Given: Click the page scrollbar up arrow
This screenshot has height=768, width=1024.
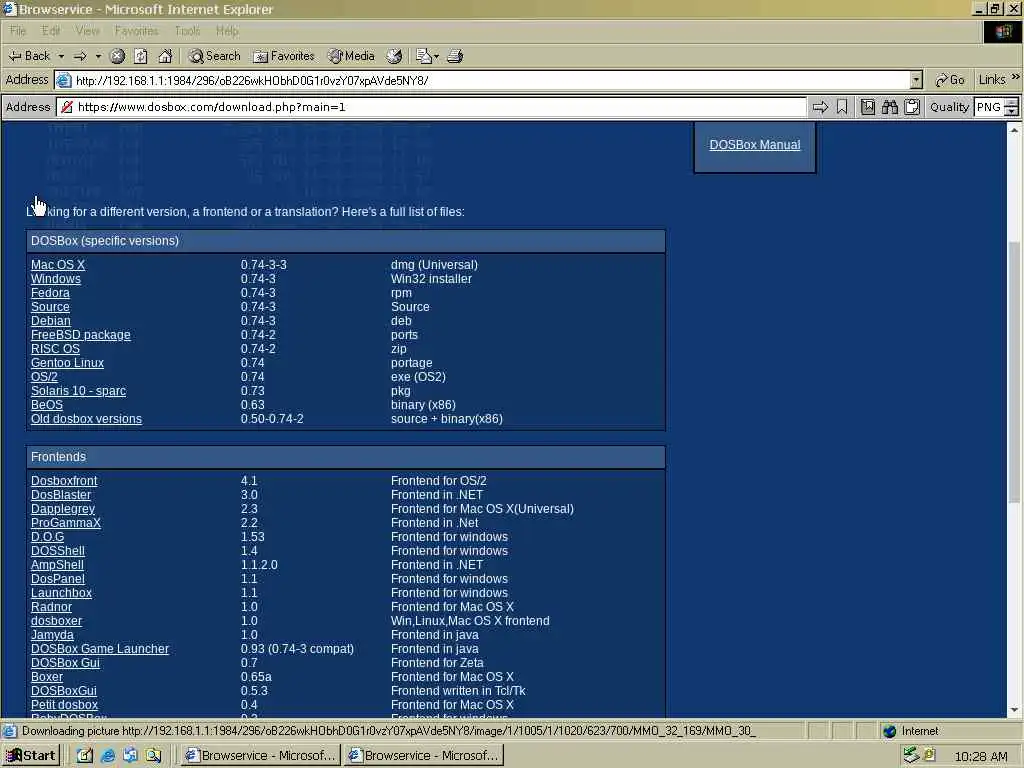Looking at the screenshot, I should (1014, 130).
